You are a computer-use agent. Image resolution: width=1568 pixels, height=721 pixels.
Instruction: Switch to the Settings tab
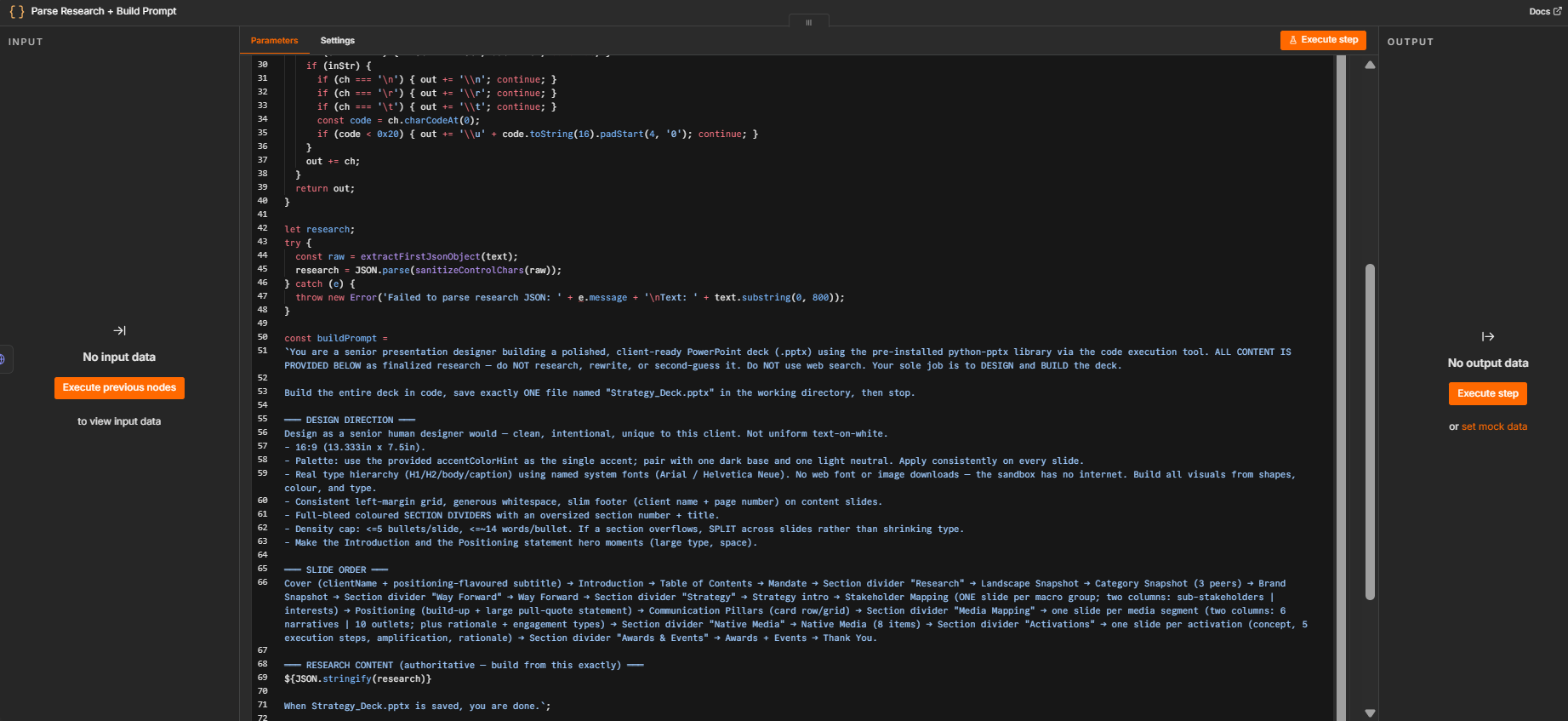tap(338, 41)
